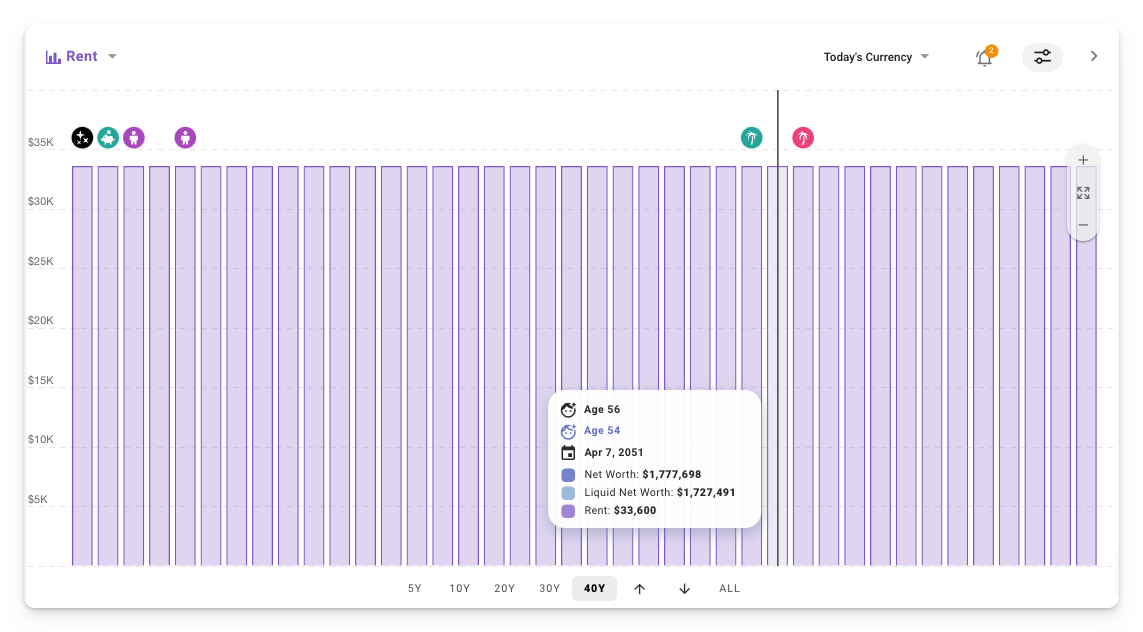Viewport: 1143px width, 632px height.
Task: Open the chart filter settings icon
Action: (x=1042, y=57)
